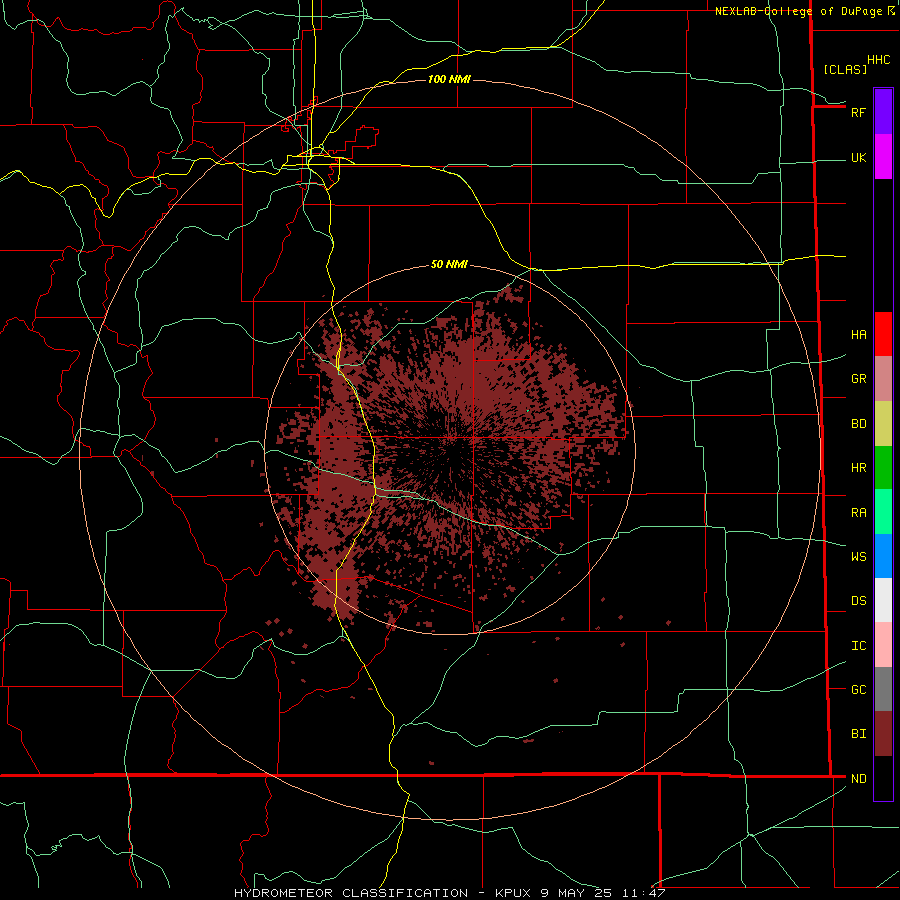The width and height of the screenshot is (900, 900).
Task: Click the gray GC color swatch
Action: [883, 689]
